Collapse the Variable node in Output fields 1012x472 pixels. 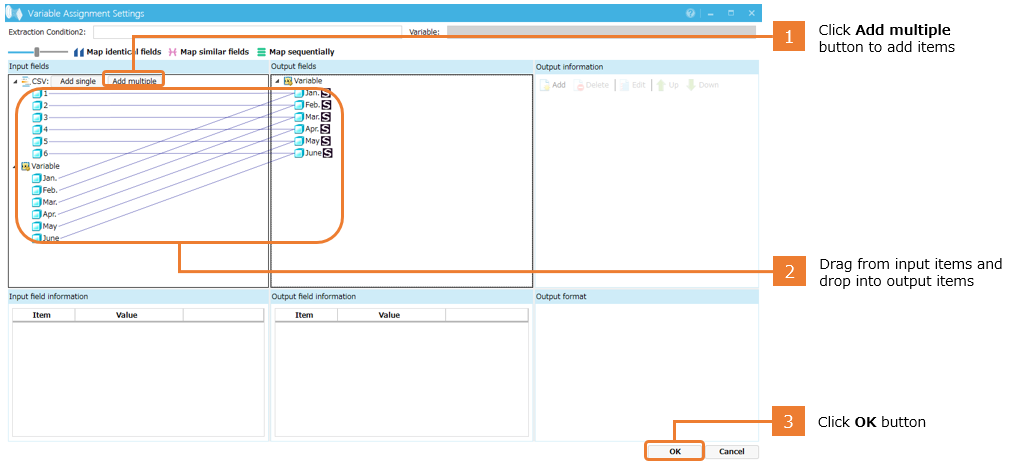click(x=276, y=81)
